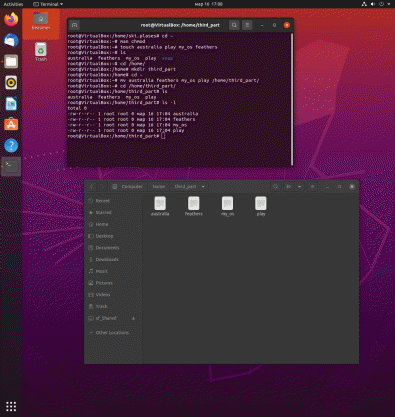This screenshot has height=417, width=395.
Task: Eject sf_Shared in Files sidebar
Action: [134, 318]
